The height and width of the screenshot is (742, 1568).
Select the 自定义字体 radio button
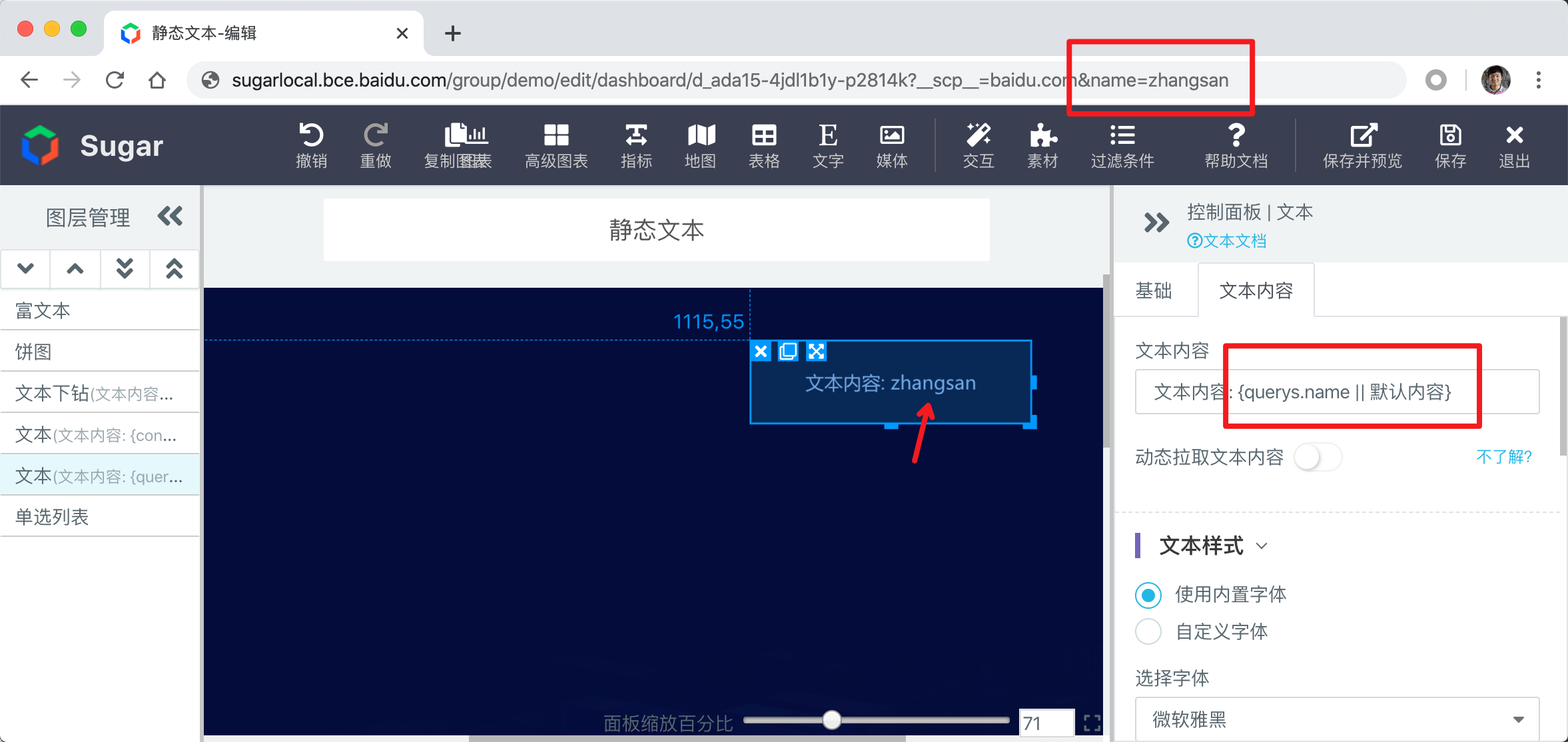click(1148, 631)
